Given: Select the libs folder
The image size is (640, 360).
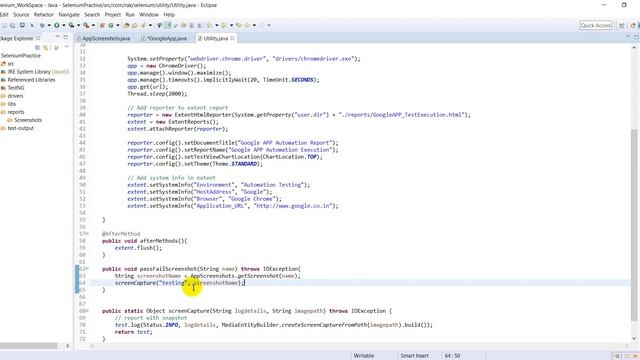Looking at the screenshot, I should coord(9,104).
